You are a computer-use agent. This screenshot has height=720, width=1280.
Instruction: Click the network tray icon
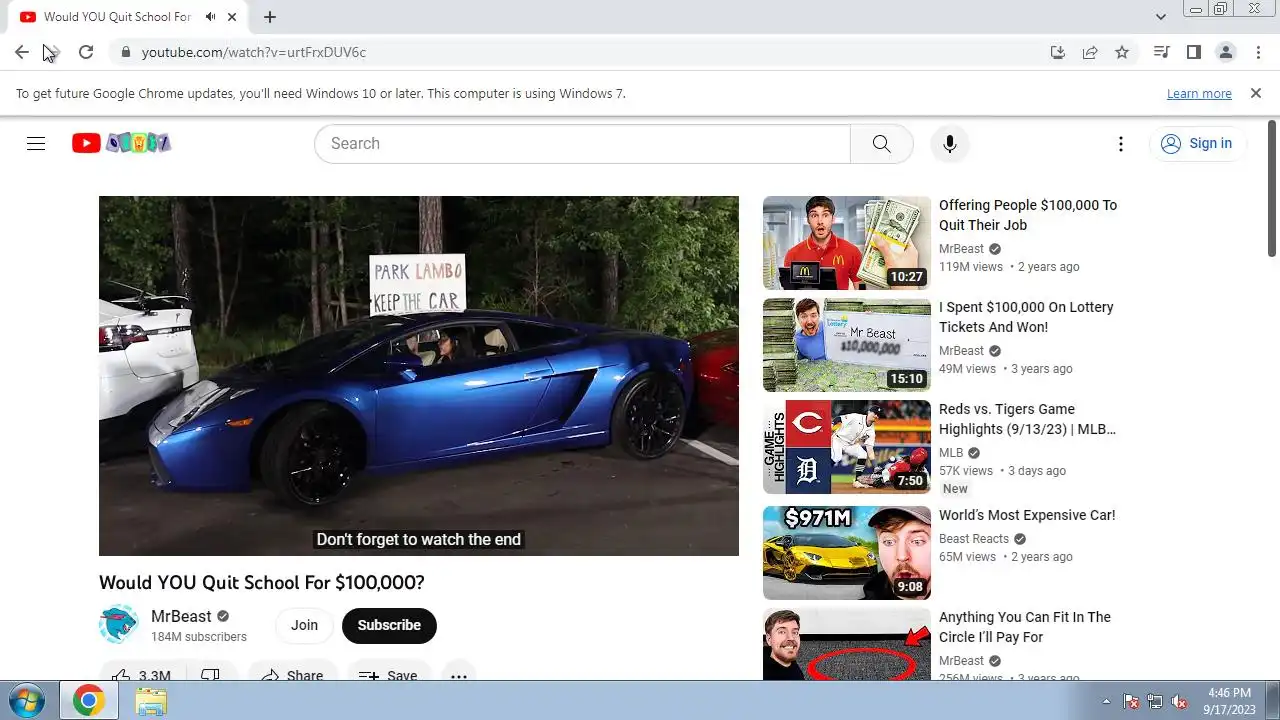[1155, 701]
